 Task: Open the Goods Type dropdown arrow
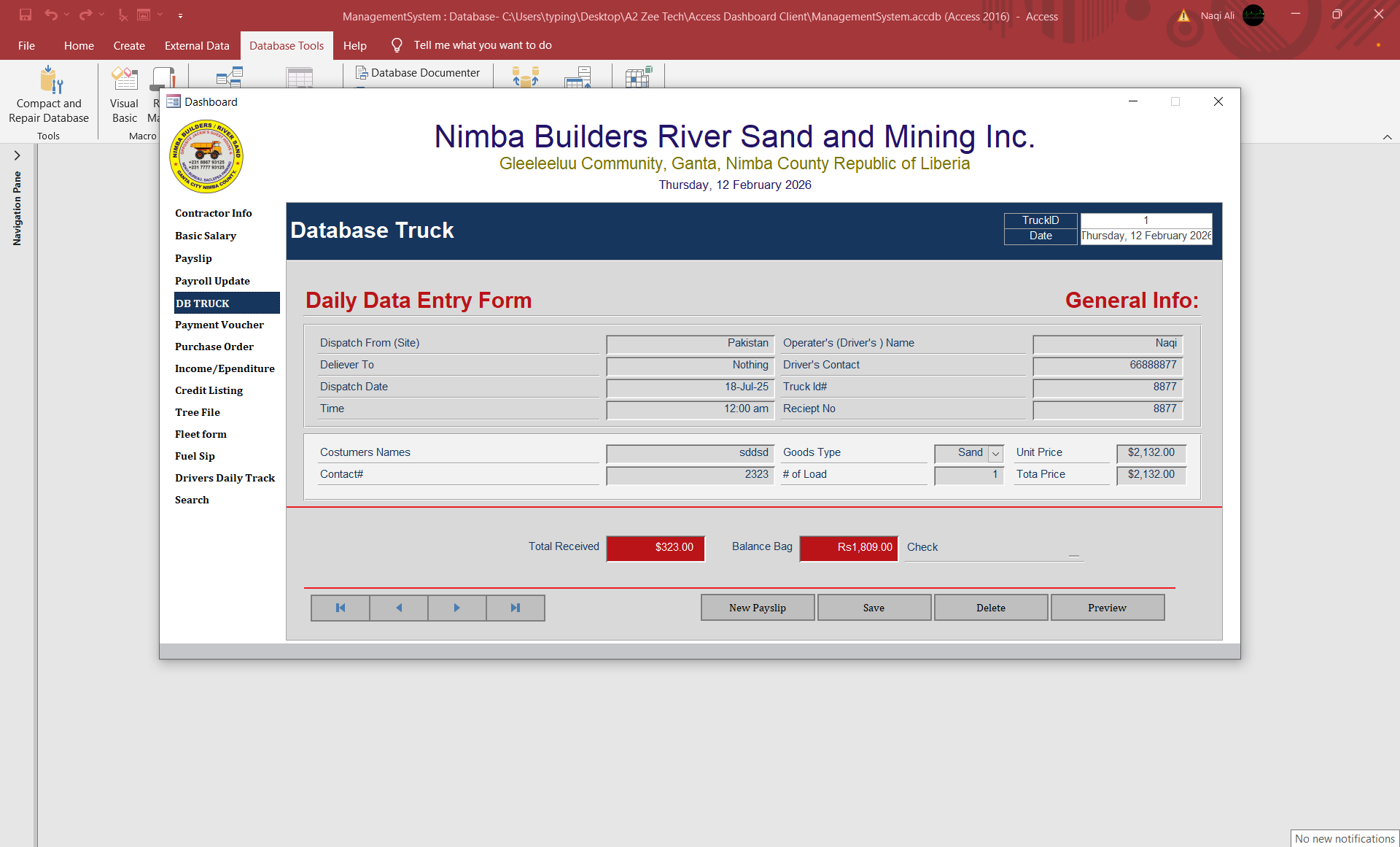coord(995,454)
